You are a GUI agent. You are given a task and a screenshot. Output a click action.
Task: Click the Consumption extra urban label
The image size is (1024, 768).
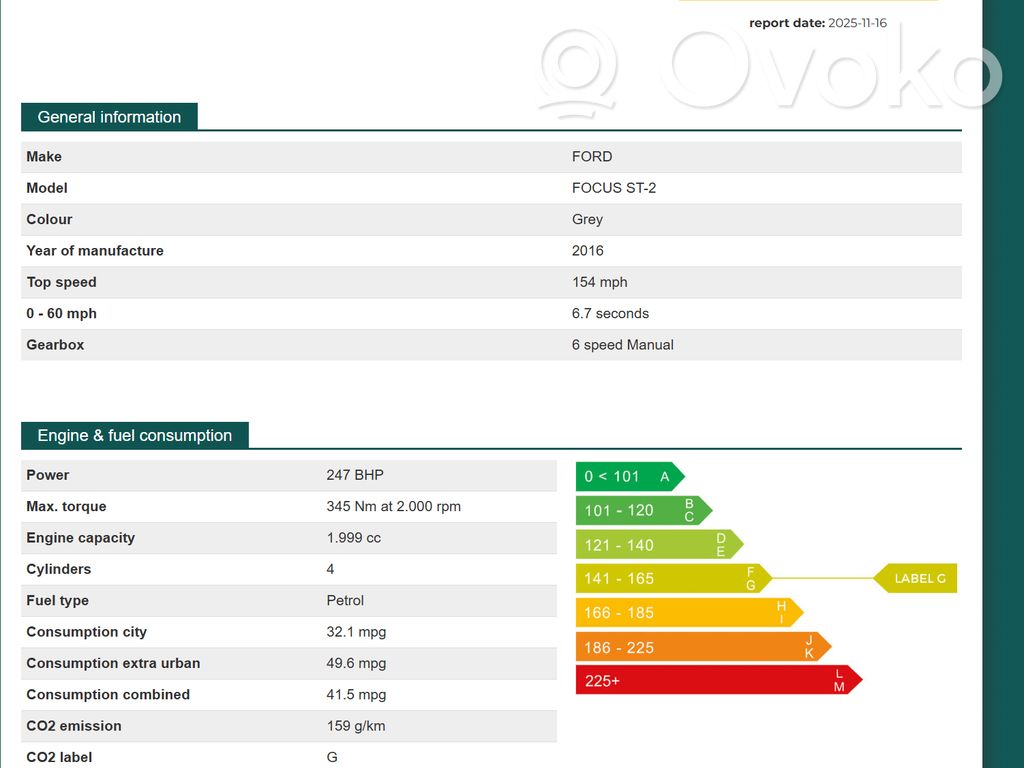(113, 663)
